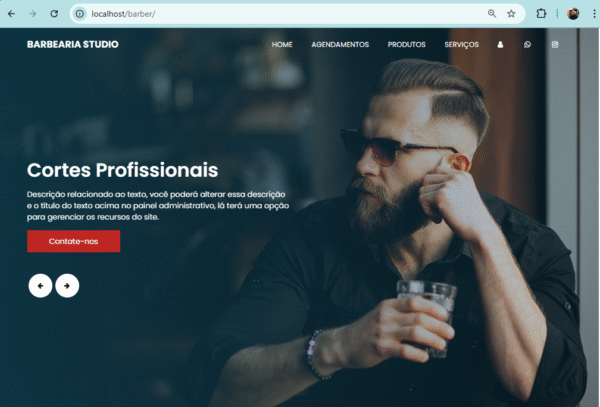Open the WhatsApp icon in the navbar
The image size is (600, 407).
(x=527, y=45)
